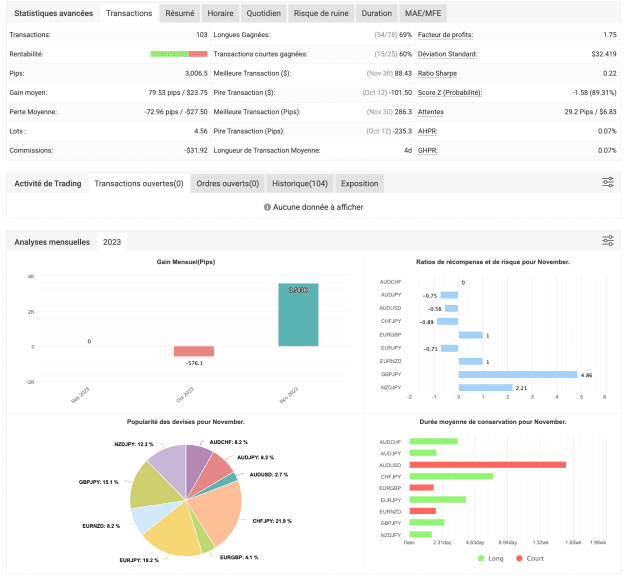Click the Pips value '3,006.5'

pyautogui.click(x=196, y=73)
